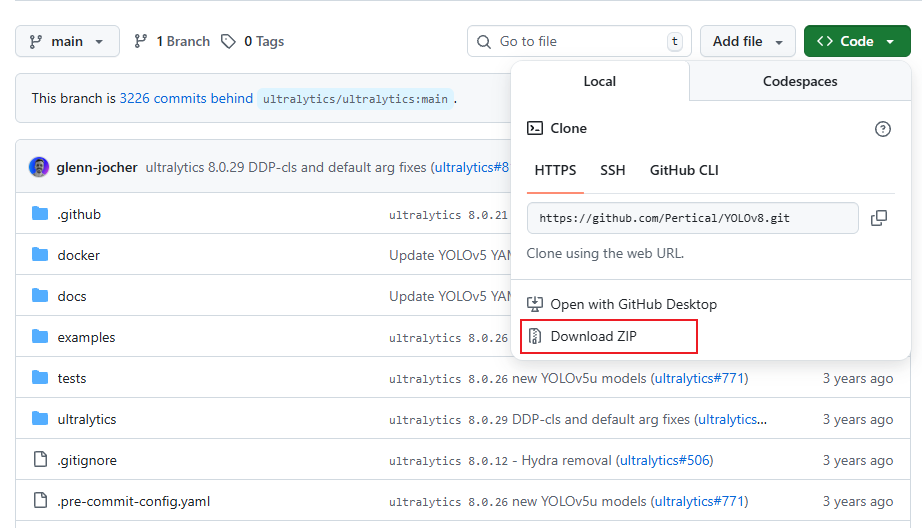Switch to the Local tab
The image size is (922, 528).
coord(600,81)
